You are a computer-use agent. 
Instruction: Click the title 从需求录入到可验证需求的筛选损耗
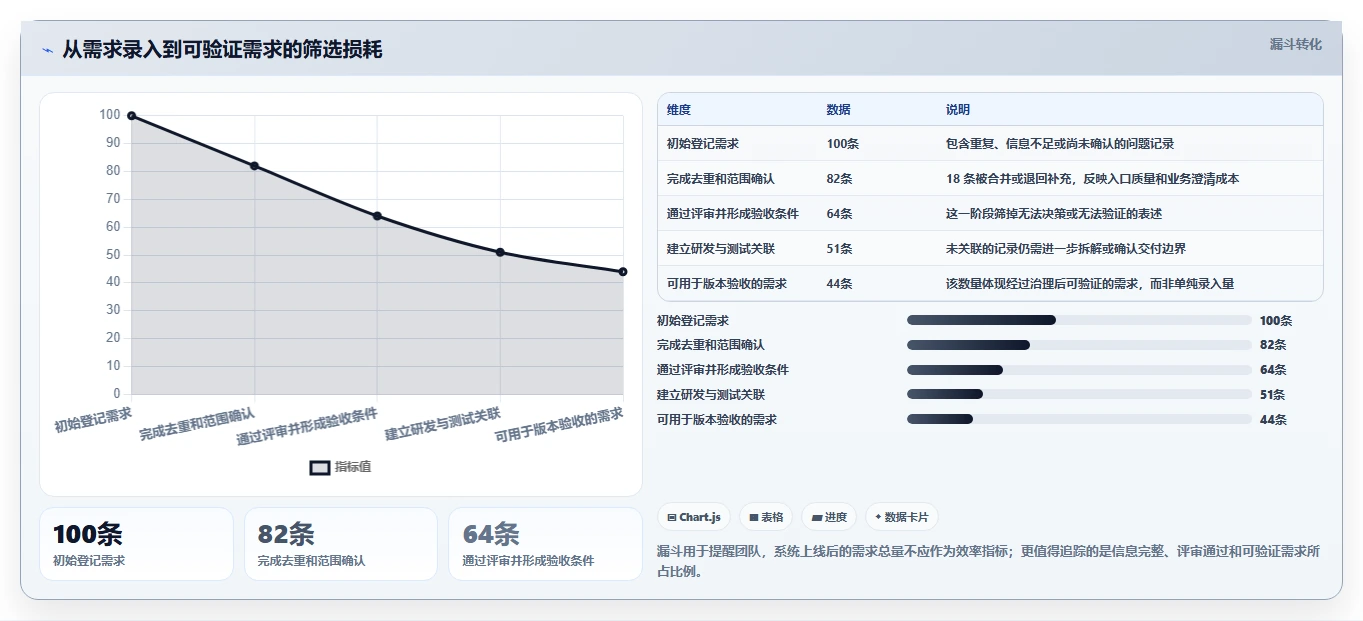pyautogui.click(x=222, y=50)
